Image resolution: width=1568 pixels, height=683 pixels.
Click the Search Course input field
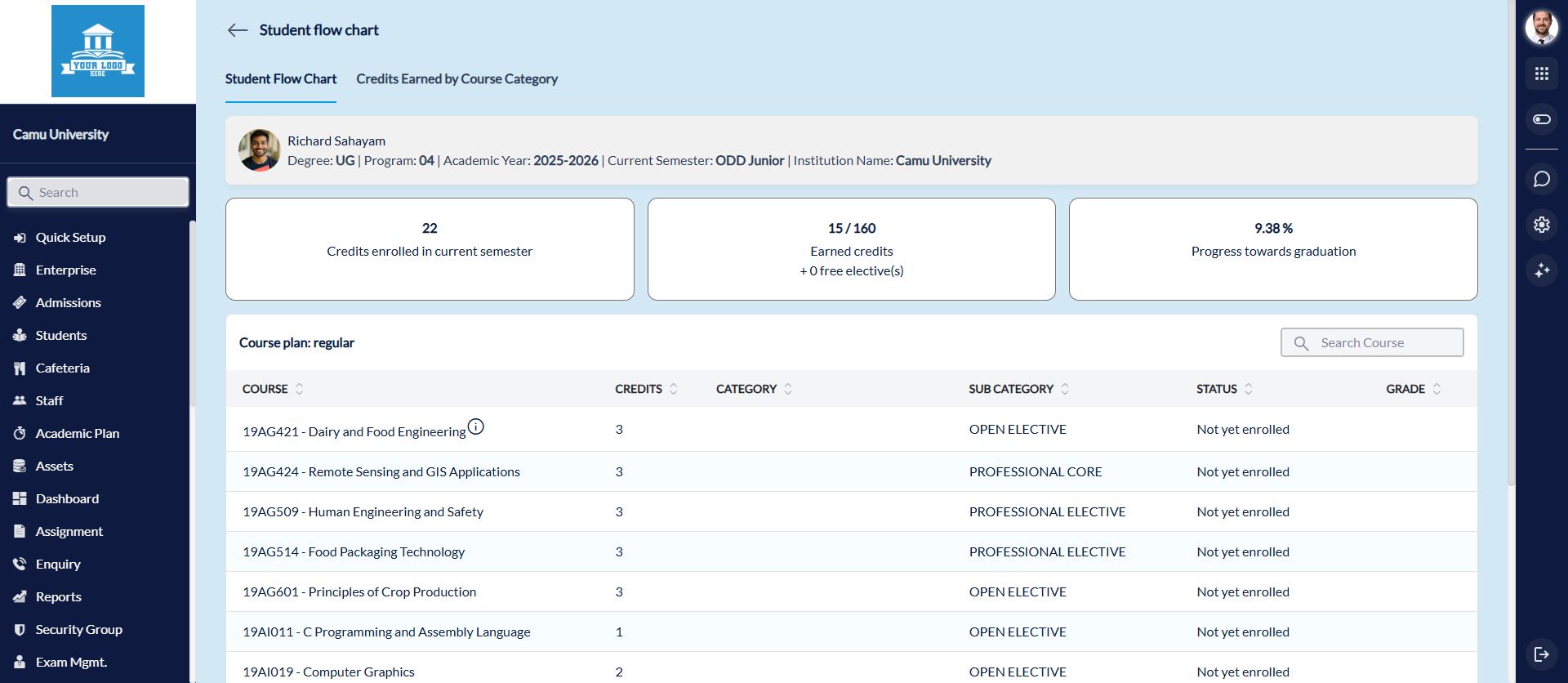point(1380,343)
